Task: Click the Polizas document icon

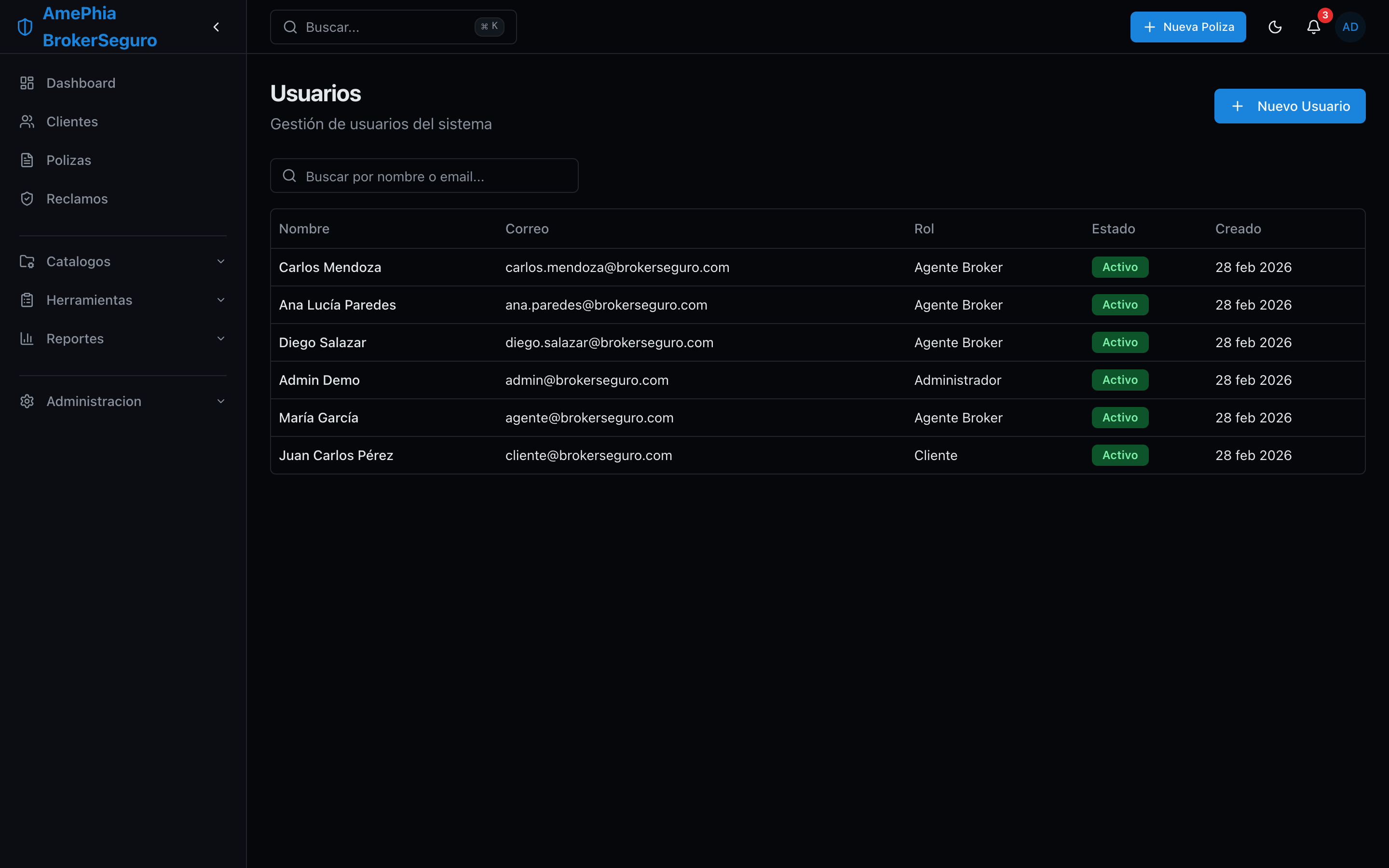Action: click(27, 160)
